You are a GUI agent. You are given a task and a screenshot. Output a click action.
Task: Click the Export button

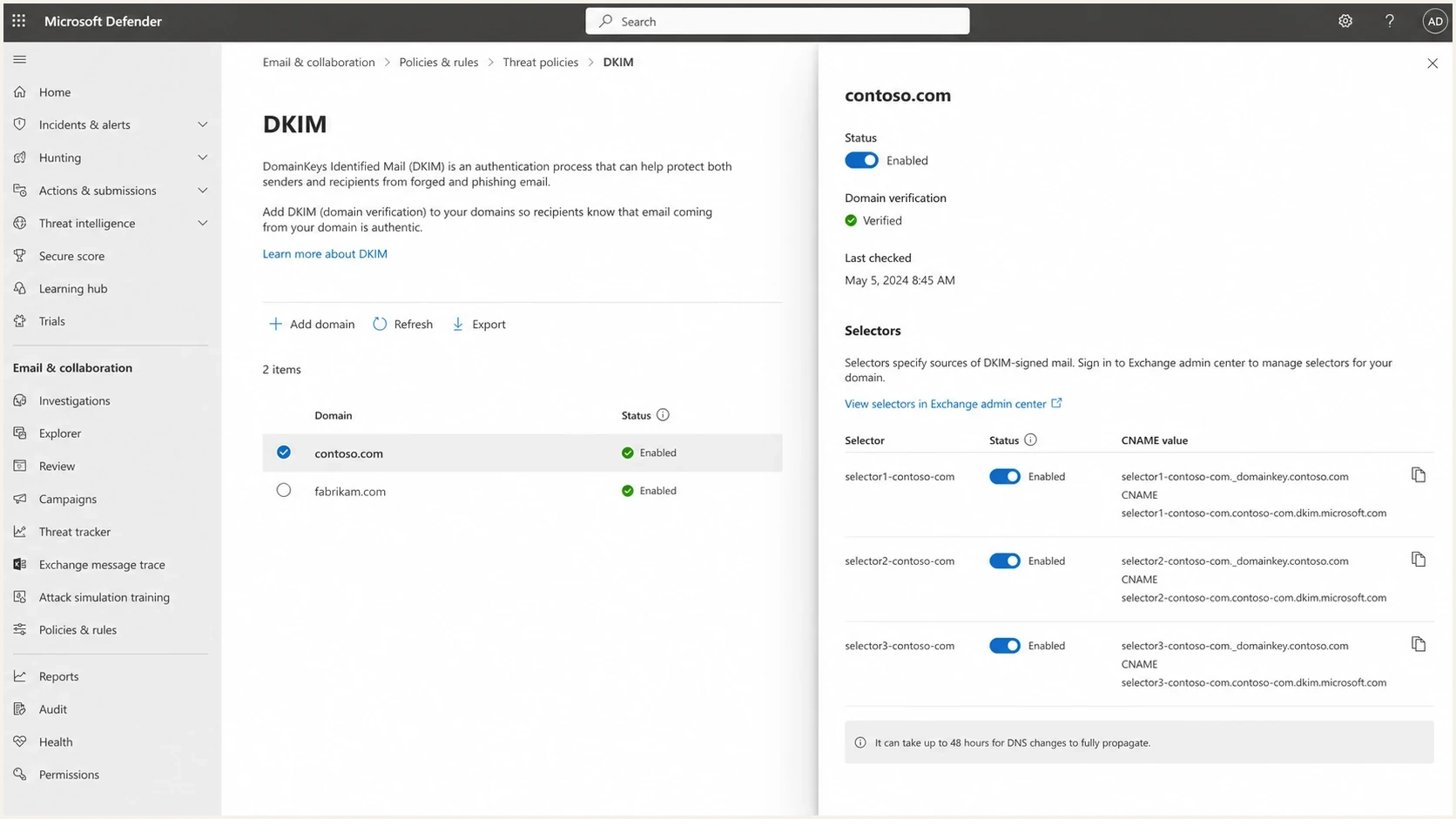479,324
